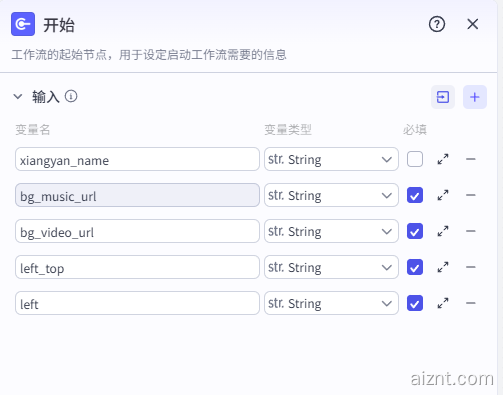Expand the xiangyan_name row editor

click(x=443, y=159)
